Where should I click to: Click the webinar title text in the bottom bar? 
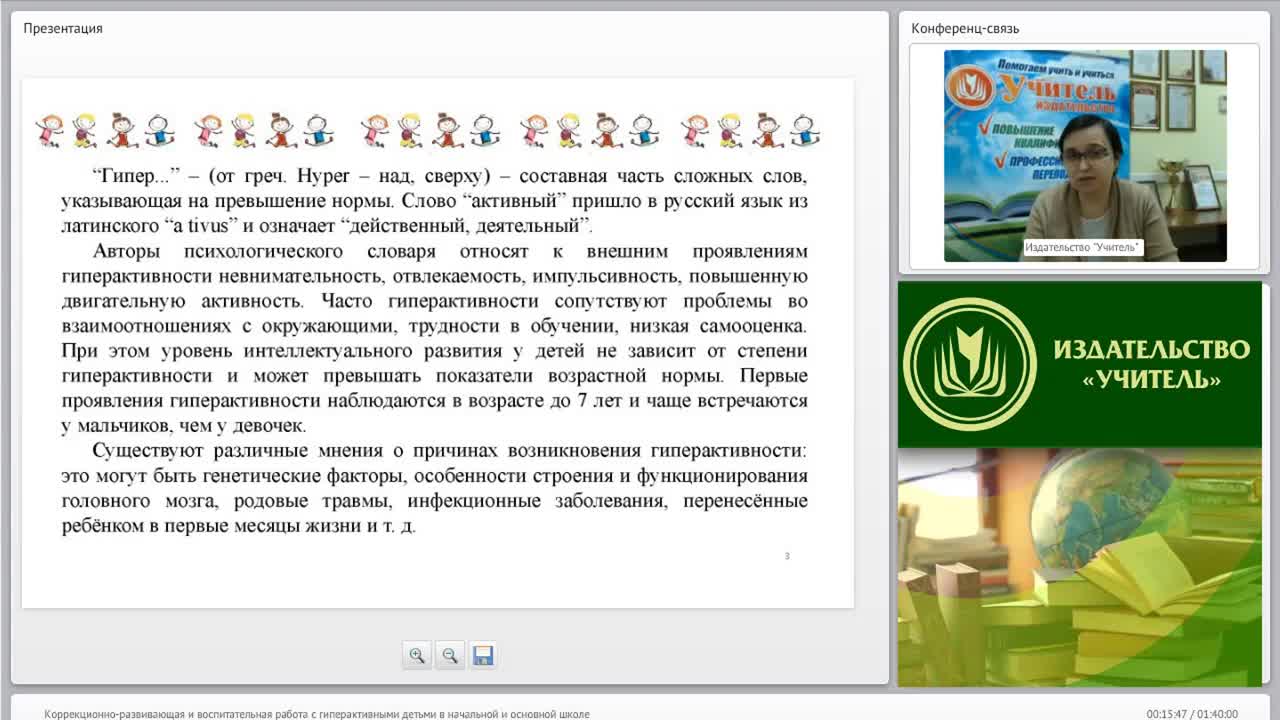coord(317,713)
